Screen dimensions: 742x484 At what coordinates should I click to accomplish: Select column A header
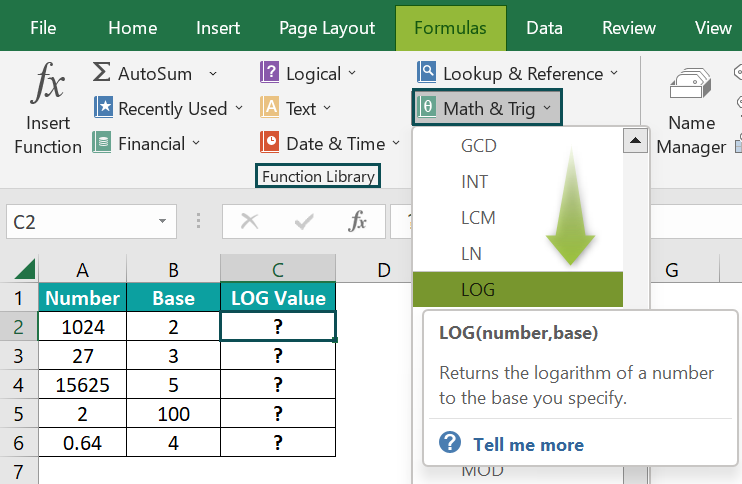click(82, 270)
